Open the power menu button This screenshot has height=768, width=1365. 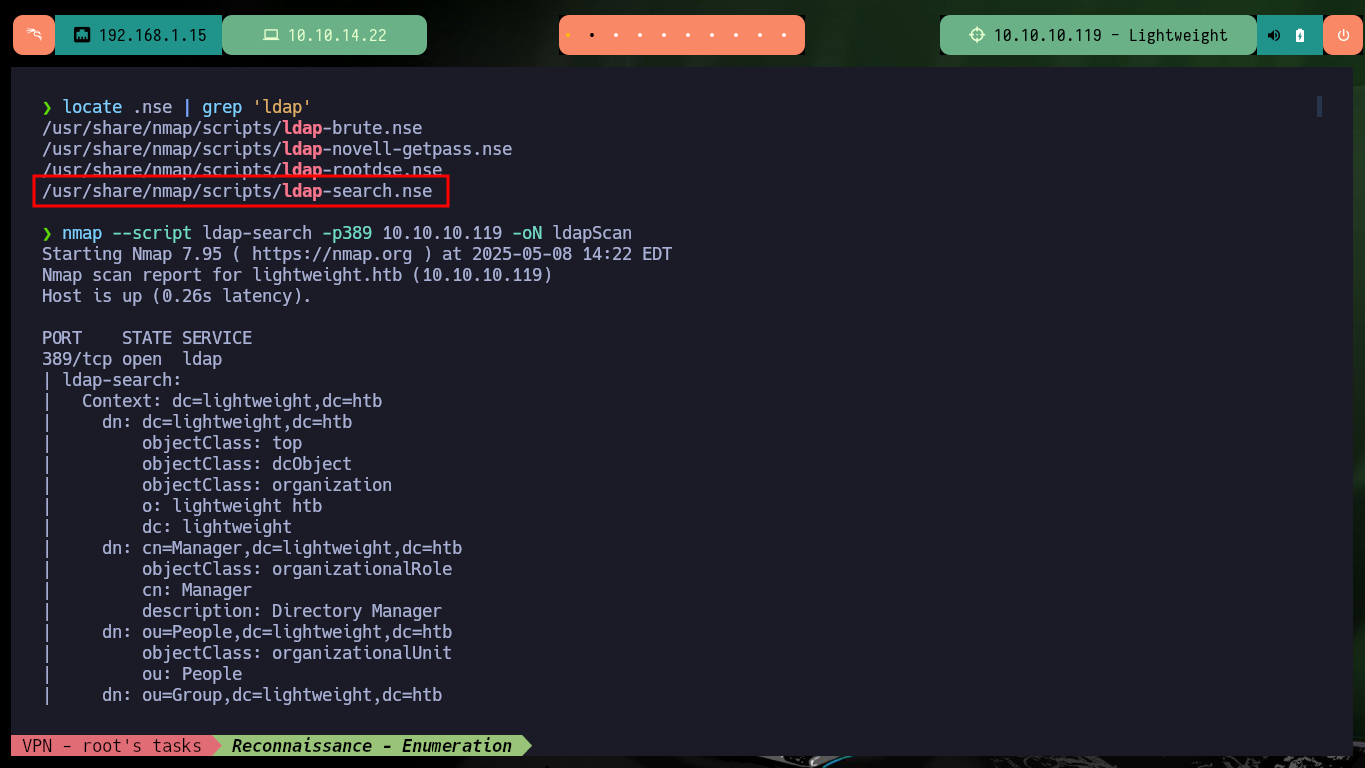1342,35
